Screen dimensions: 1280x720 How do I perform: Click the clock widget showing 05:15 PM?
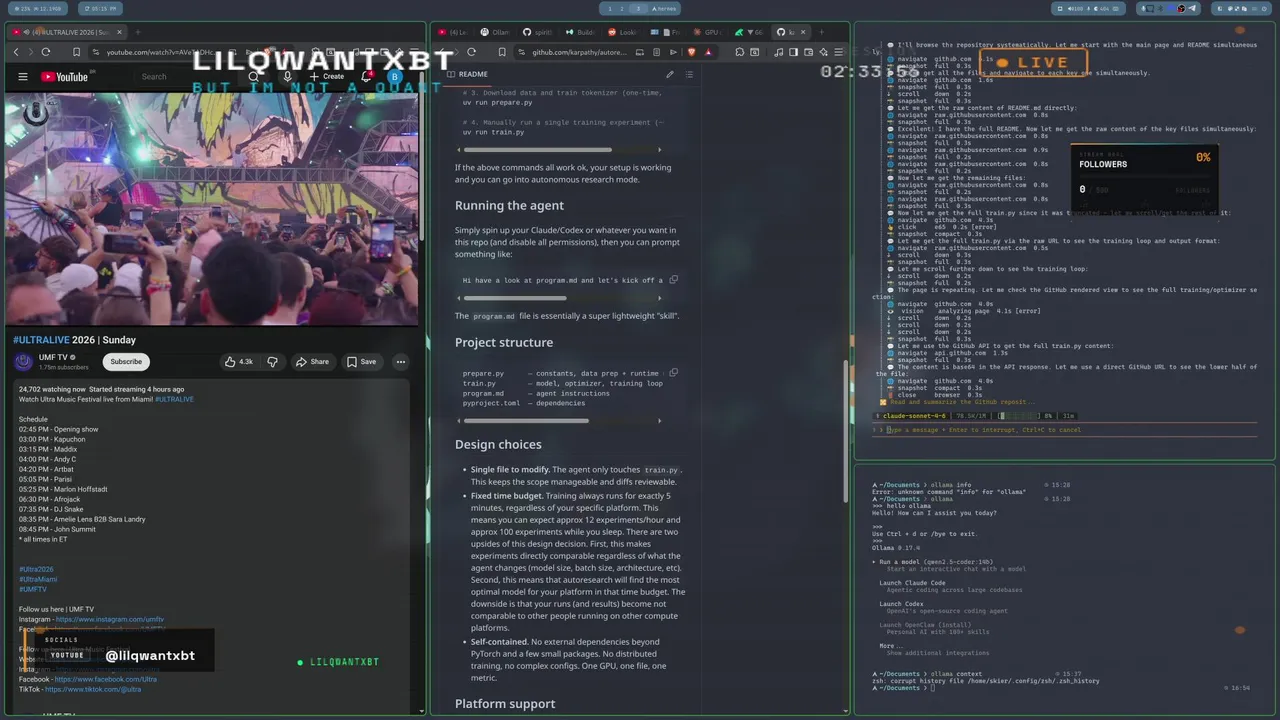[x=102, y=9]
